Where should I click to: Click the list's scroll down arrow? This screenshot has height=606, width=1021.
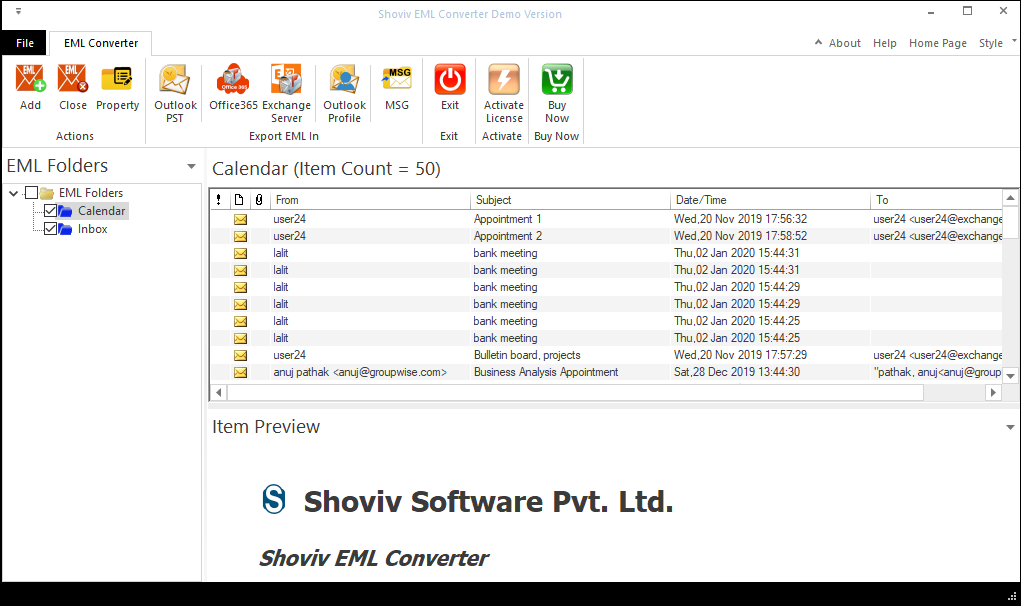click(1010, 376)
